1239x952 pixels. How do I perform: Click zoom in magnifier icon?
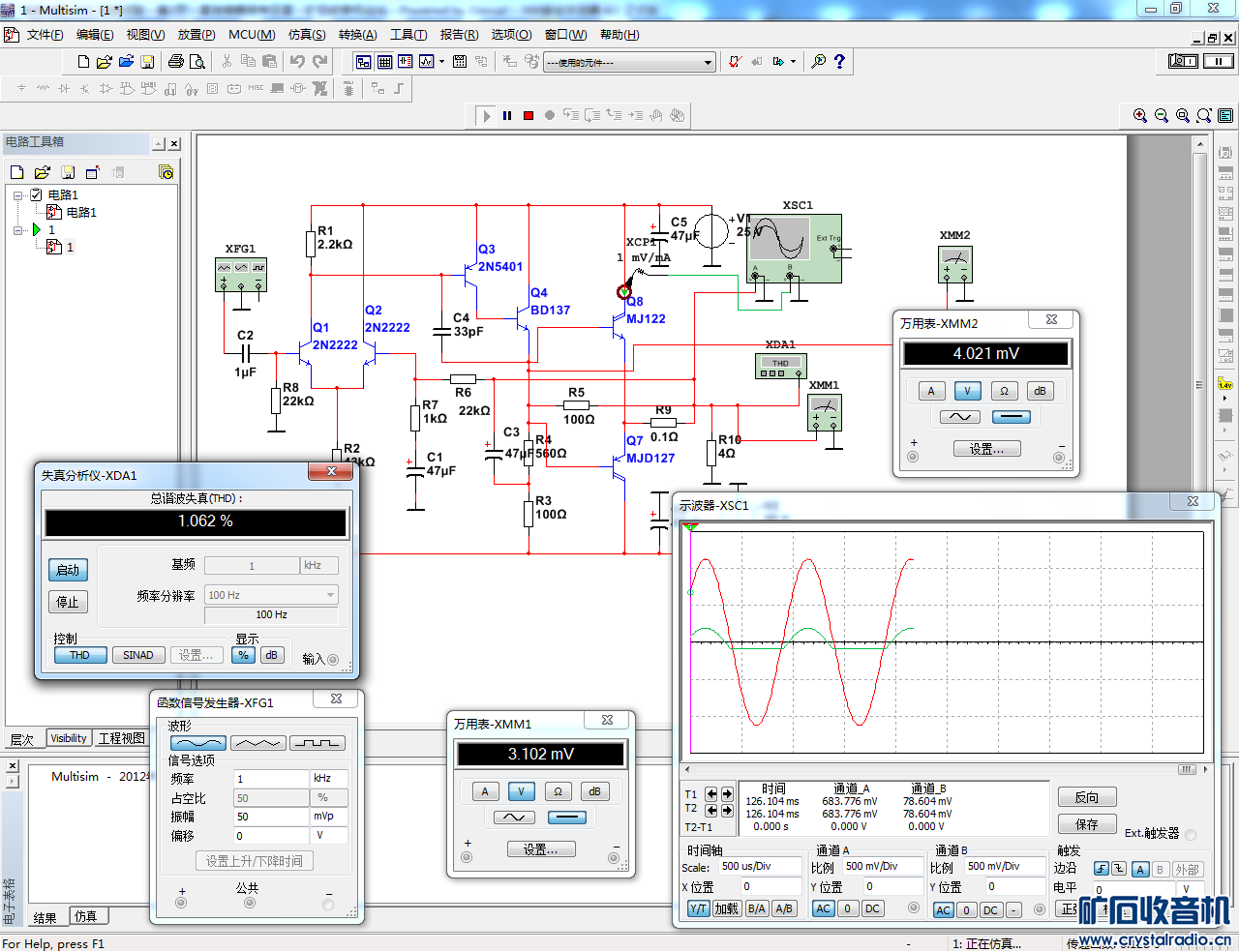coord(1140,115)
